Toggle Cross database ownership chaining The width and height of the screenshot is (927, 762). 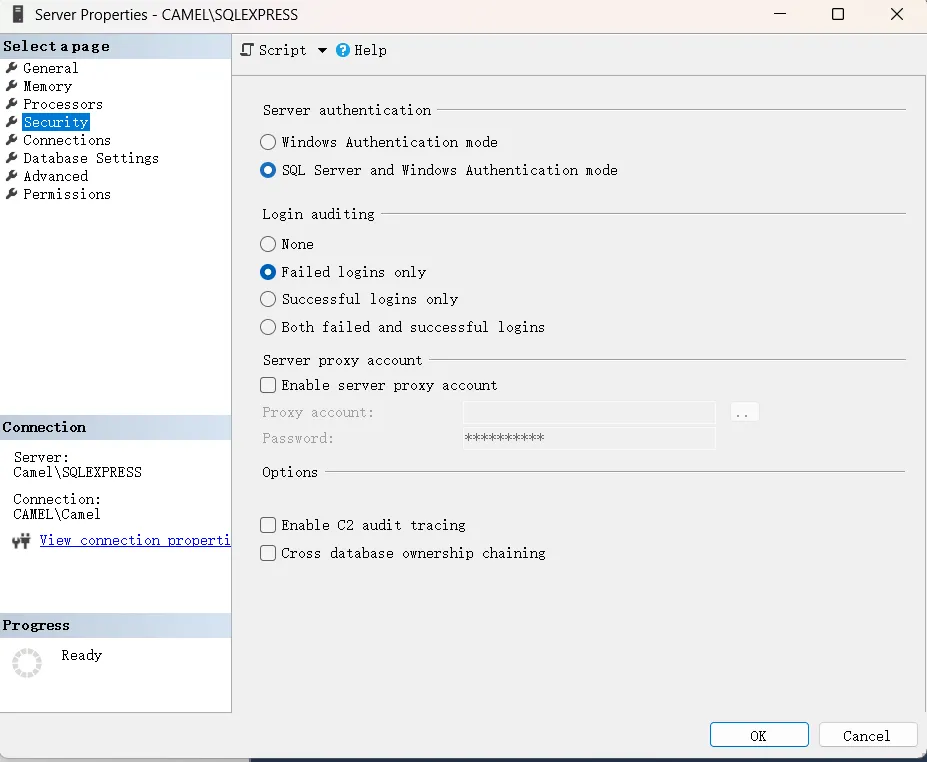pyautogui.click(x=268, y=553)
